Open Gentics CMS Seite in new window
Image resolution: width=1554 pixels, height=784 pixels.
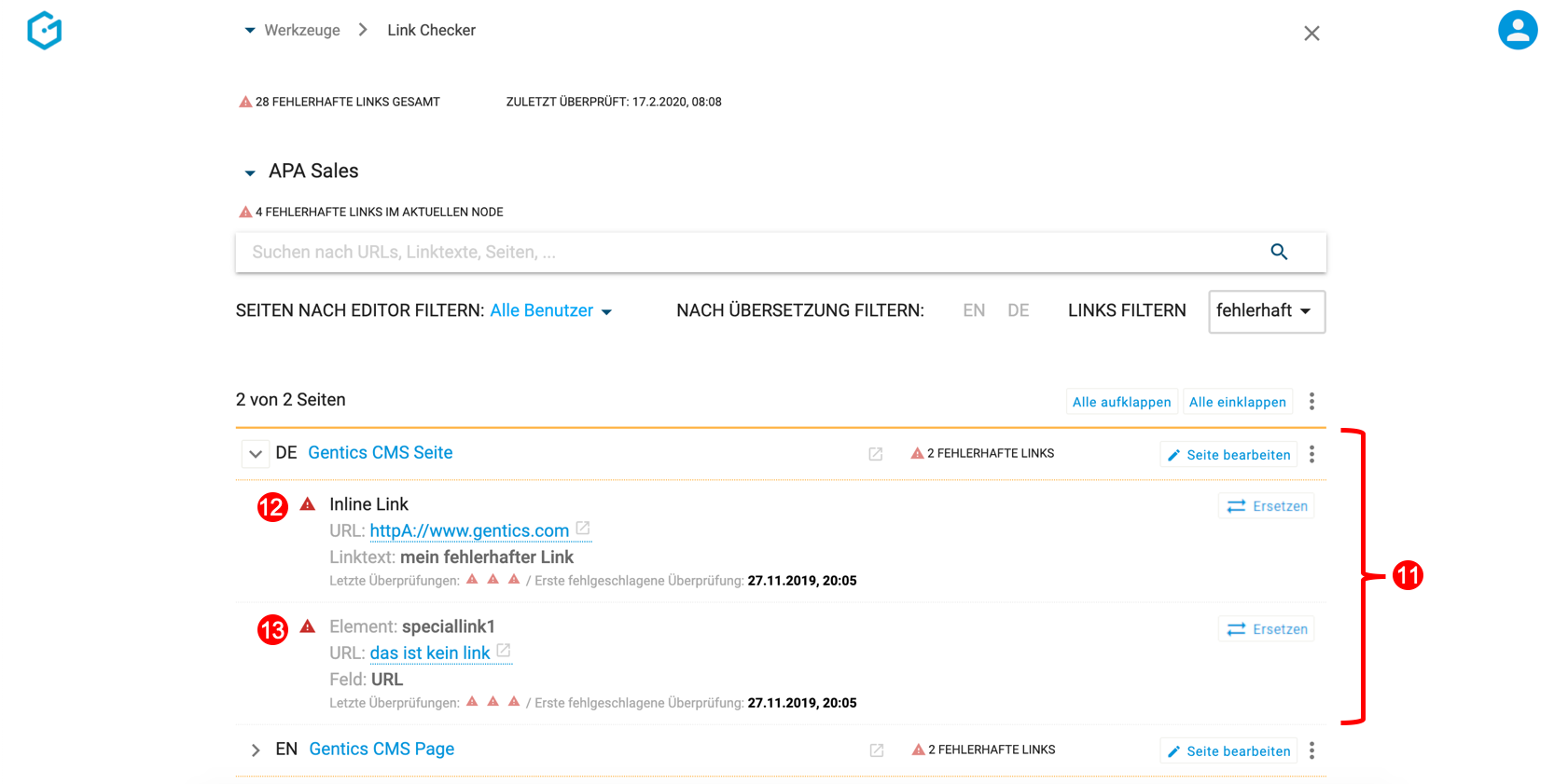coord(876,454)
